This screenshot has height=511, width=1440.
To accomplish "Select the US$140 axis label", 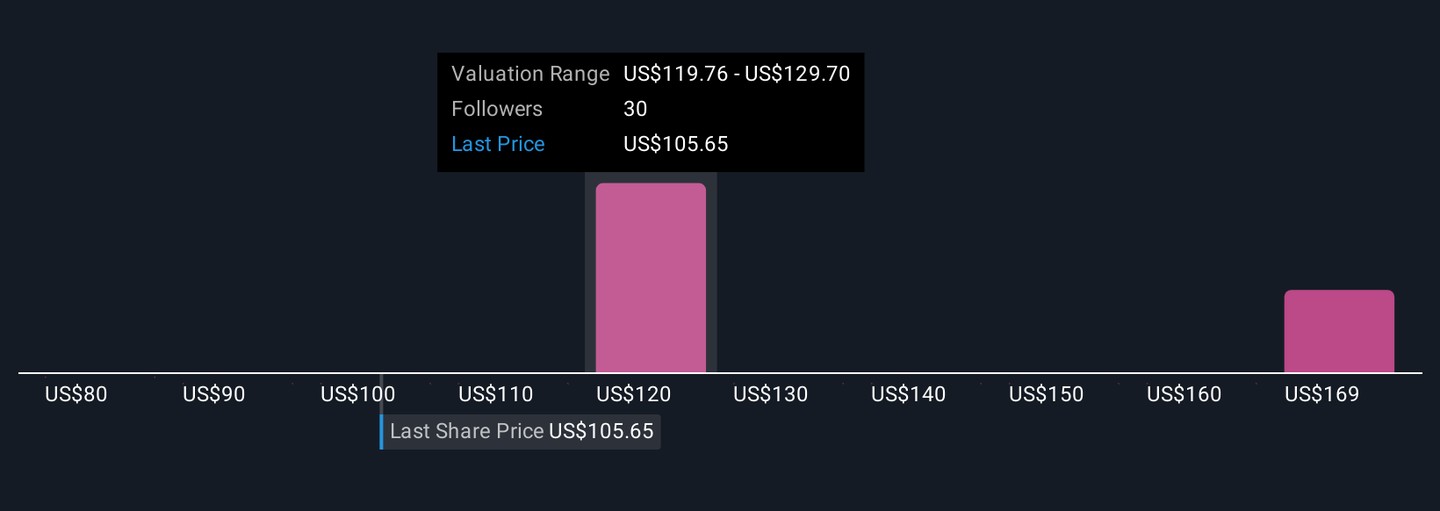I will pyautogui.click(x=908, y=394).
